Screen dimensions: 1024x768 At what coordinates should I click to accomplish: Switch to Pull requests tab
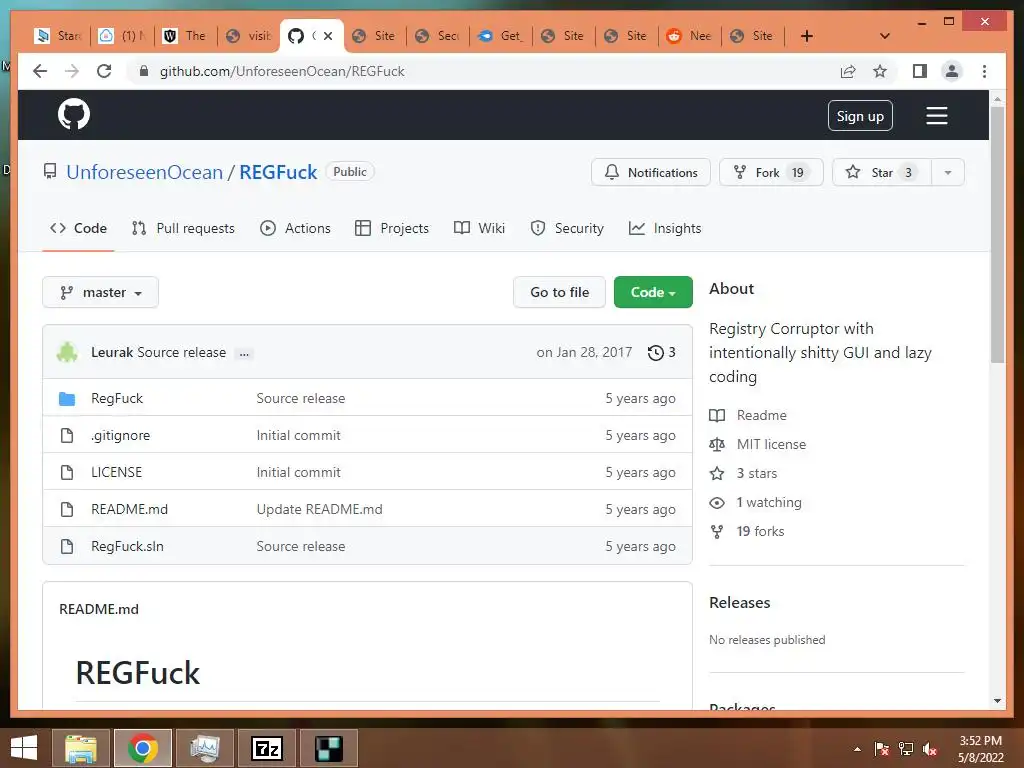click(183, 229)
